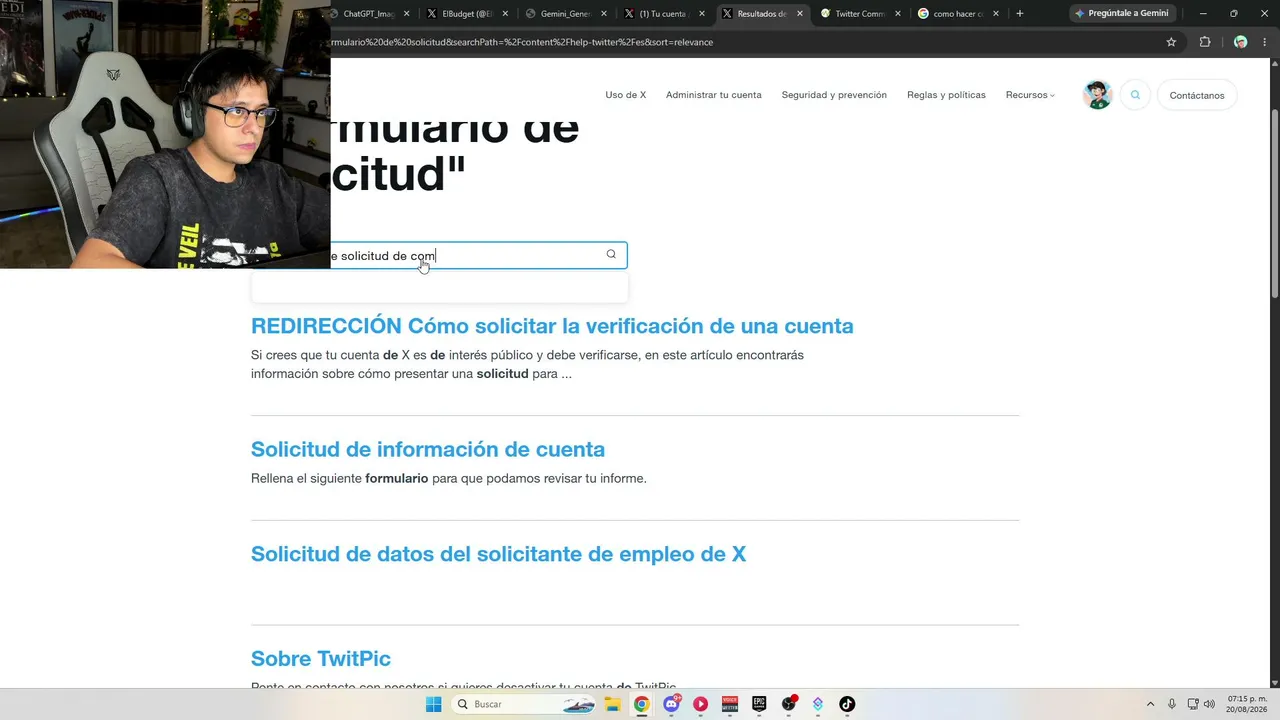
Task: Switch to the ElBudget tab
Action: coord(468,14)
